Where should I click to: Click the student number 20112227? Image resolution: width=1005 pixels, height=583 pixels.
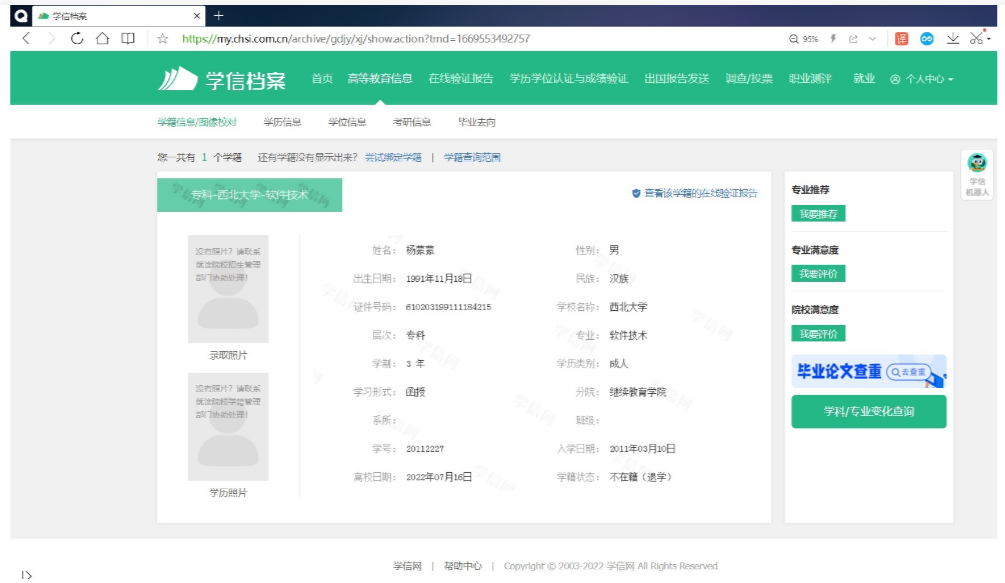425,449
